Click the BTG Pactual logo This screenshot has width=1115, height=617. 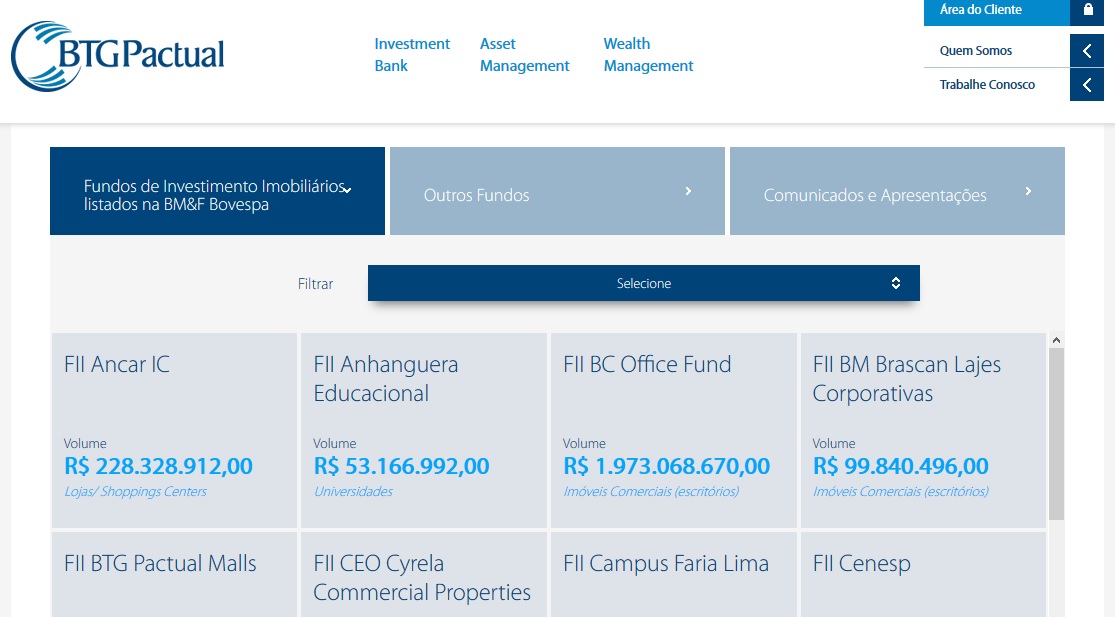click(118, 56)
